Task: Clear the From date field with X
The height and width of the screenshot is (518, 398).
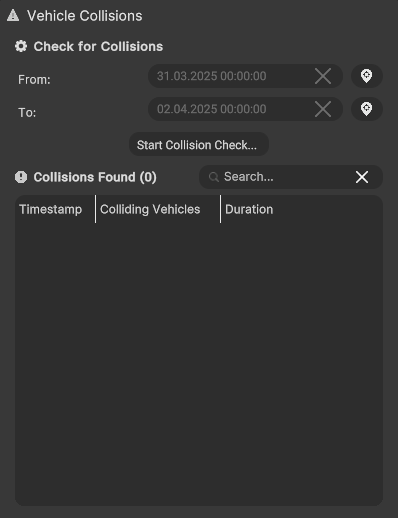Action: 323,76
